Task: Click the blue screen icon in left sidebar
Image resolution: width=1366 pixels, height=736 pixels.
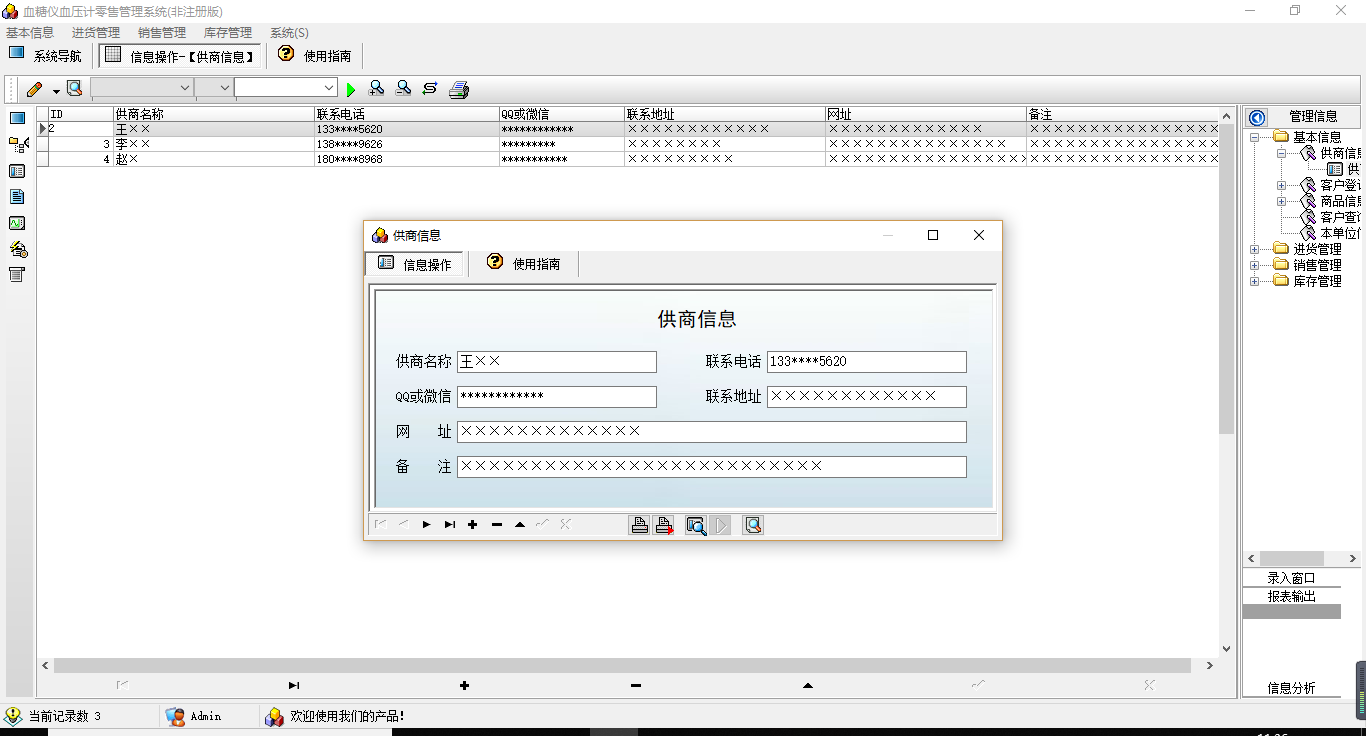Action: pos(17,118)
